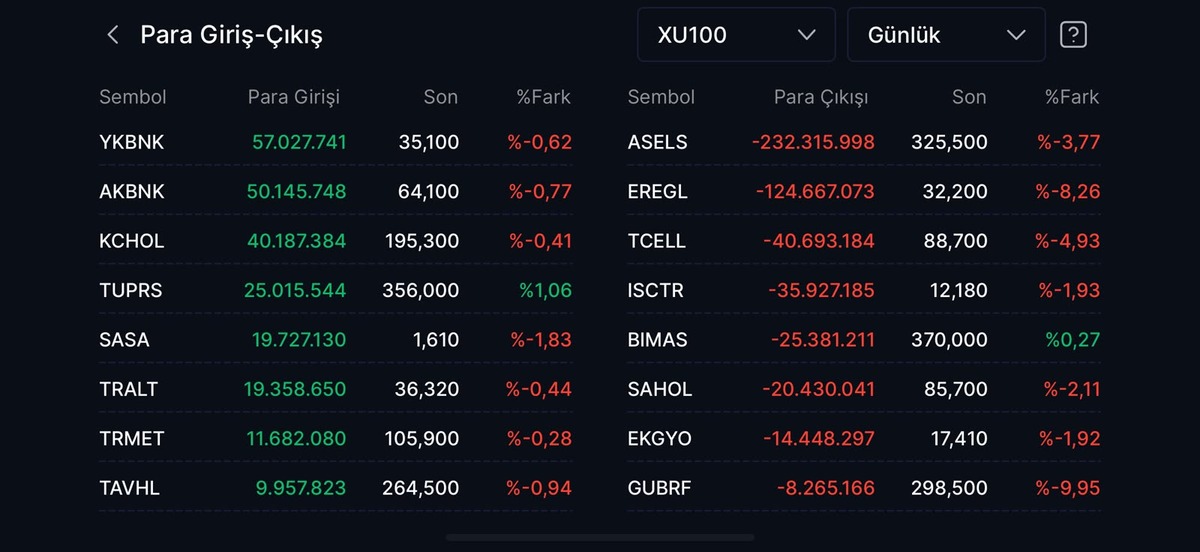Select the TAVHL symbol row

pyautogui.click(x=336, y=488)
